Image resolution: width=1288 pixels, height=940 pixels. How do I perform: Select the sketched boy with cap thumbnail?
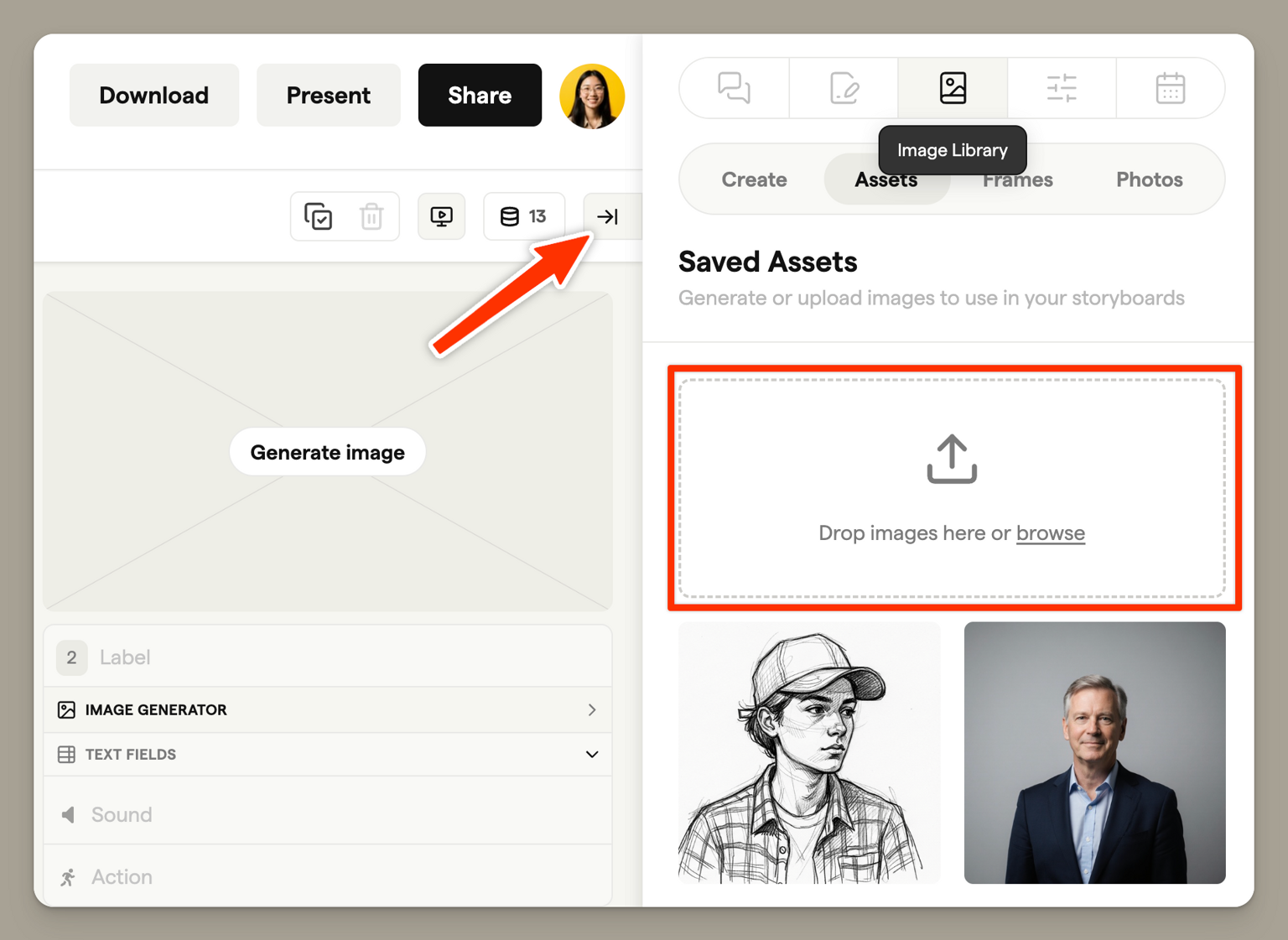[809, 752]
